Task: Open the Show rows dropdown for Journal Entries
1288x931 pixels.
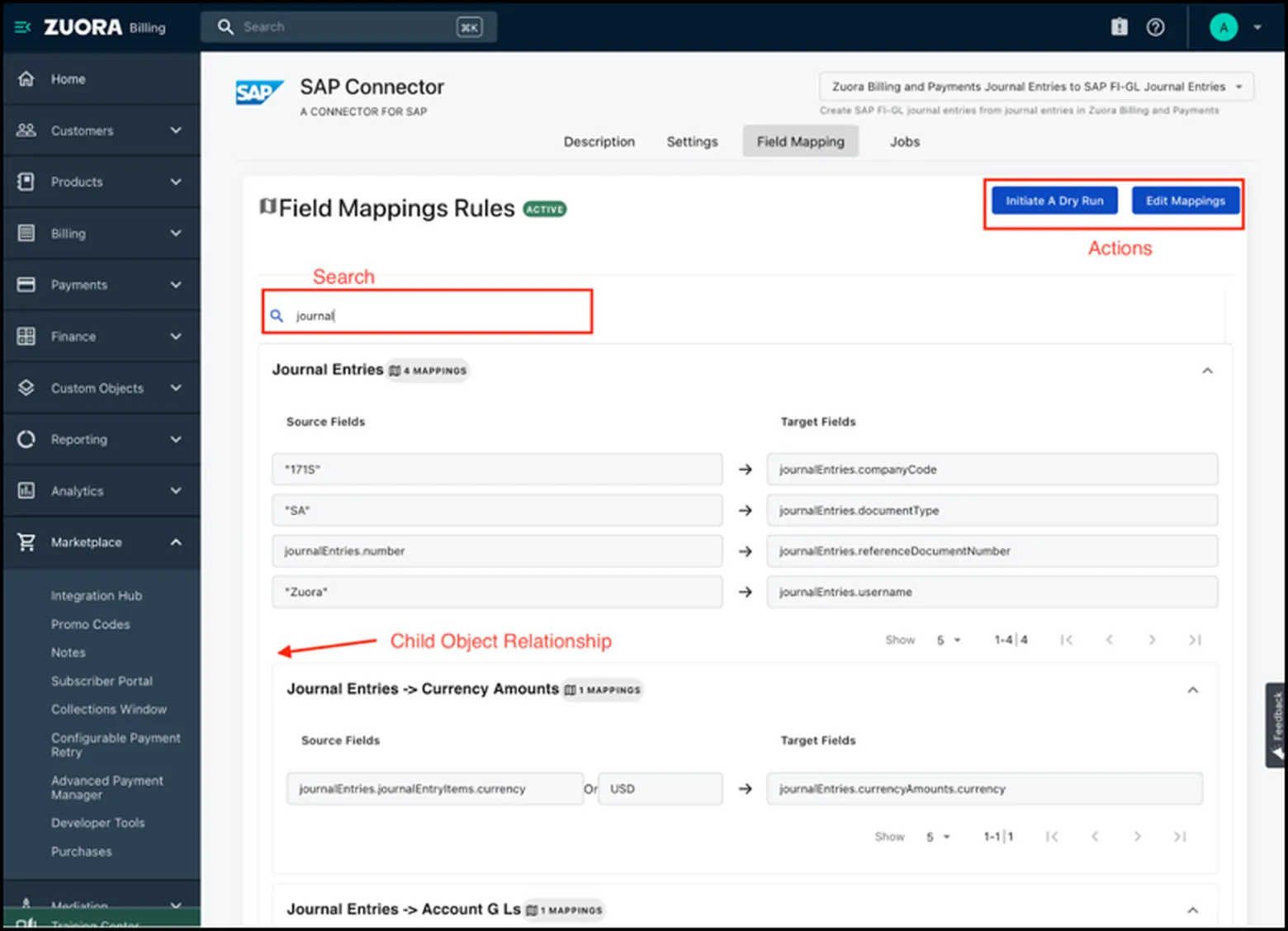Action: click(x=949, y=640)
